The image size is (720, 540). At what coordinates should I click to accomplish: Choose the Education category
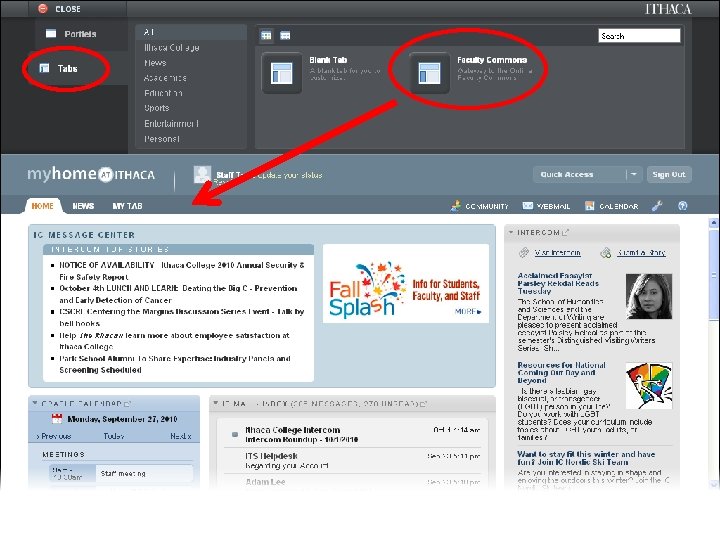coord(163,93)
